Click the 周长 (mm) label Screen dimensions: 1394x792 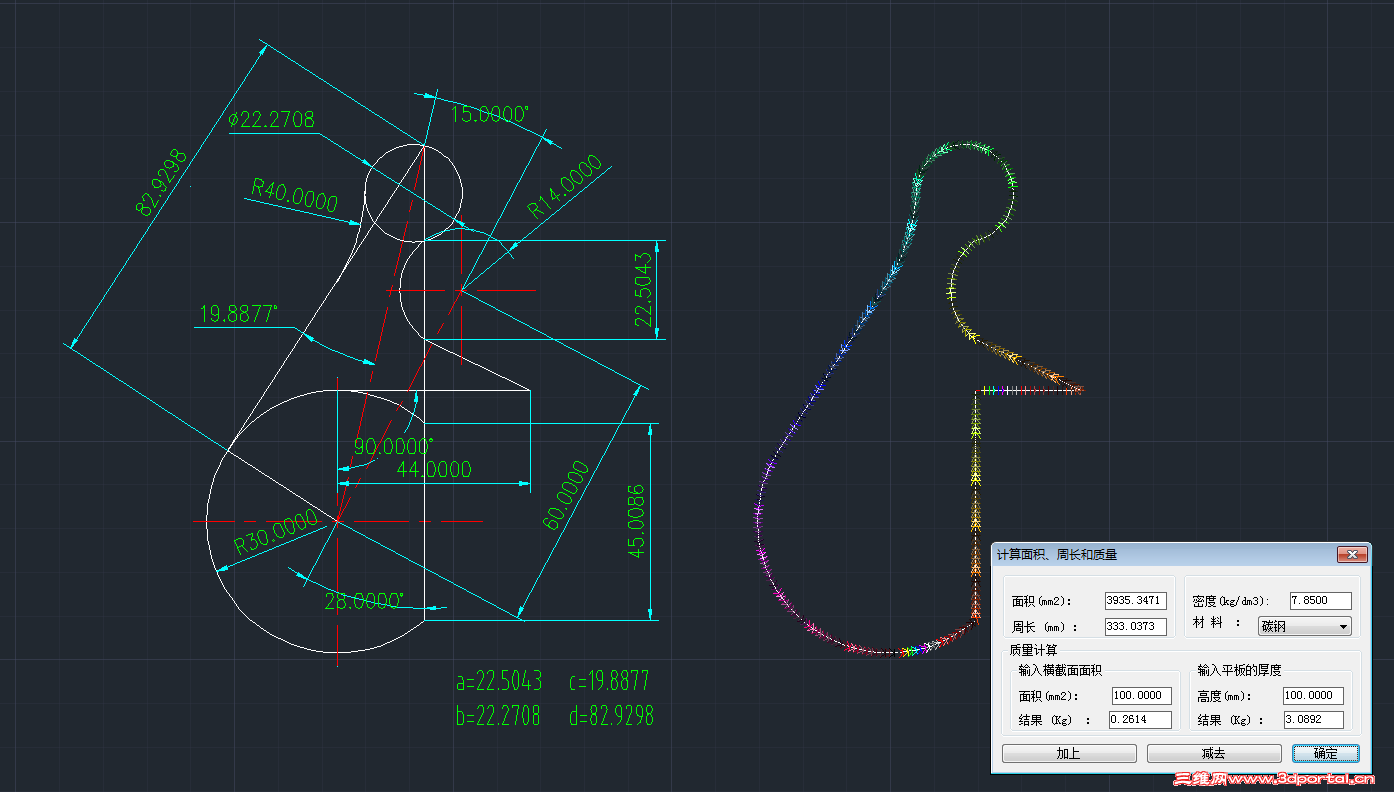point(1045,627)
